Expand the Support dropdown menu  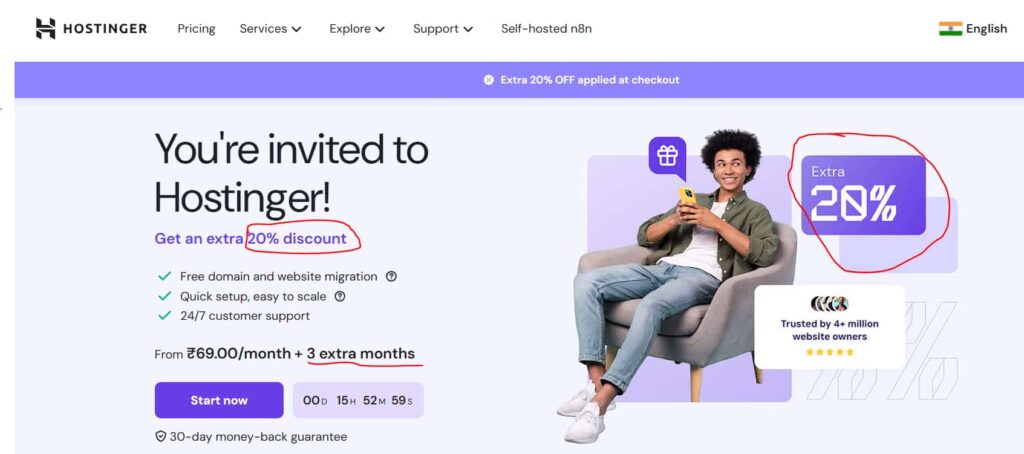443,29
